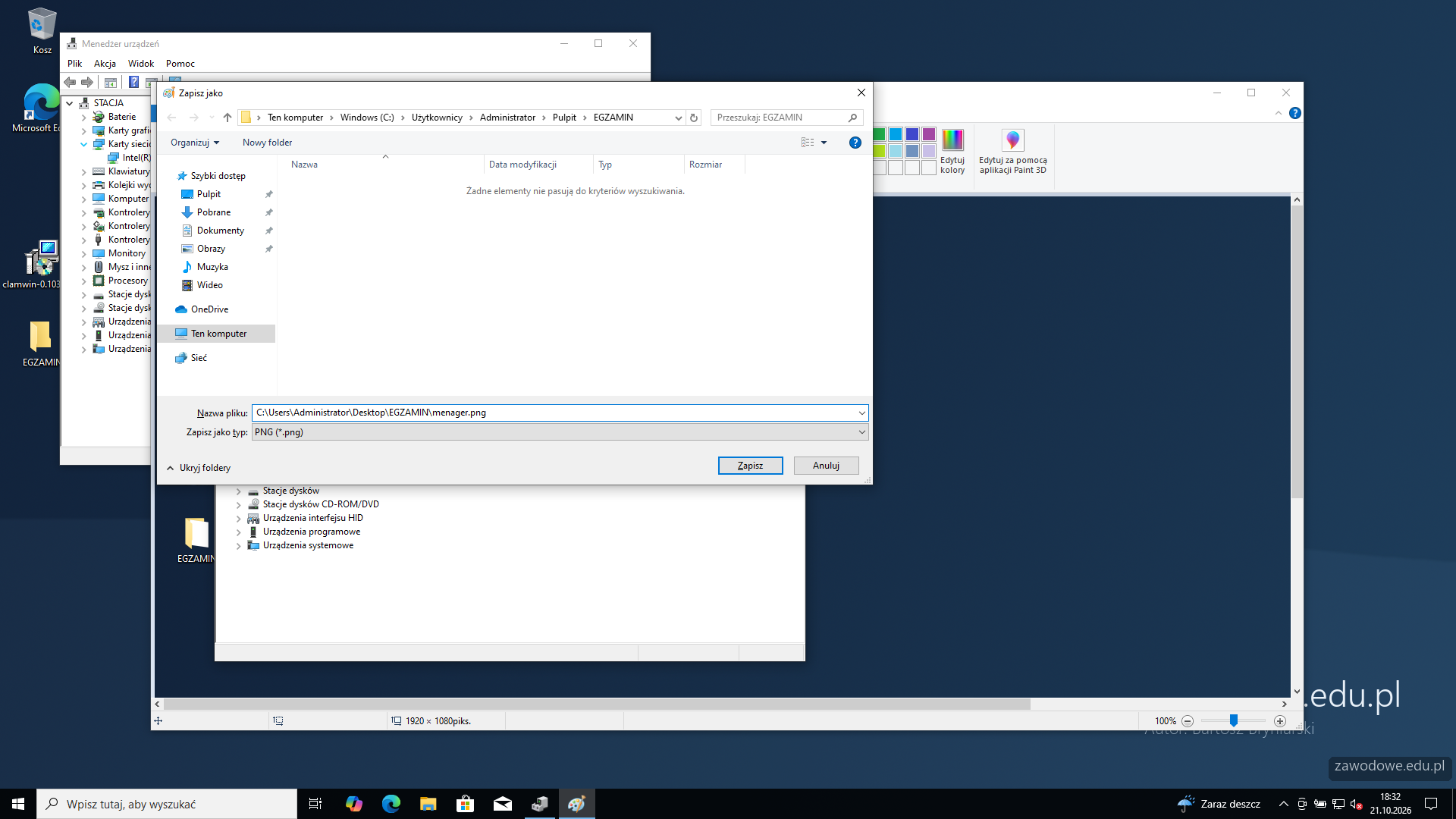
Task: Sort by the Data modyfikacji column header
Action: (x=538, y=165)
